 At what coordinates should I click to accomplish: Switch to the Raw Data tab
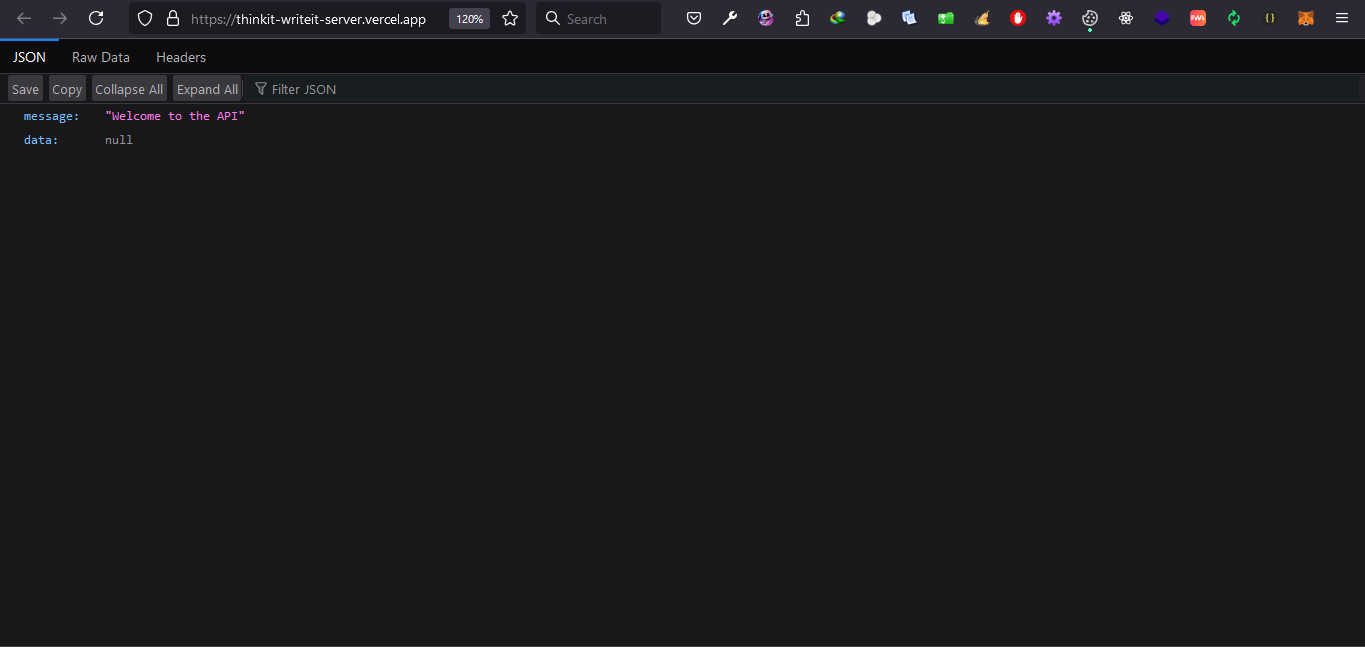(x=101, y=57)
